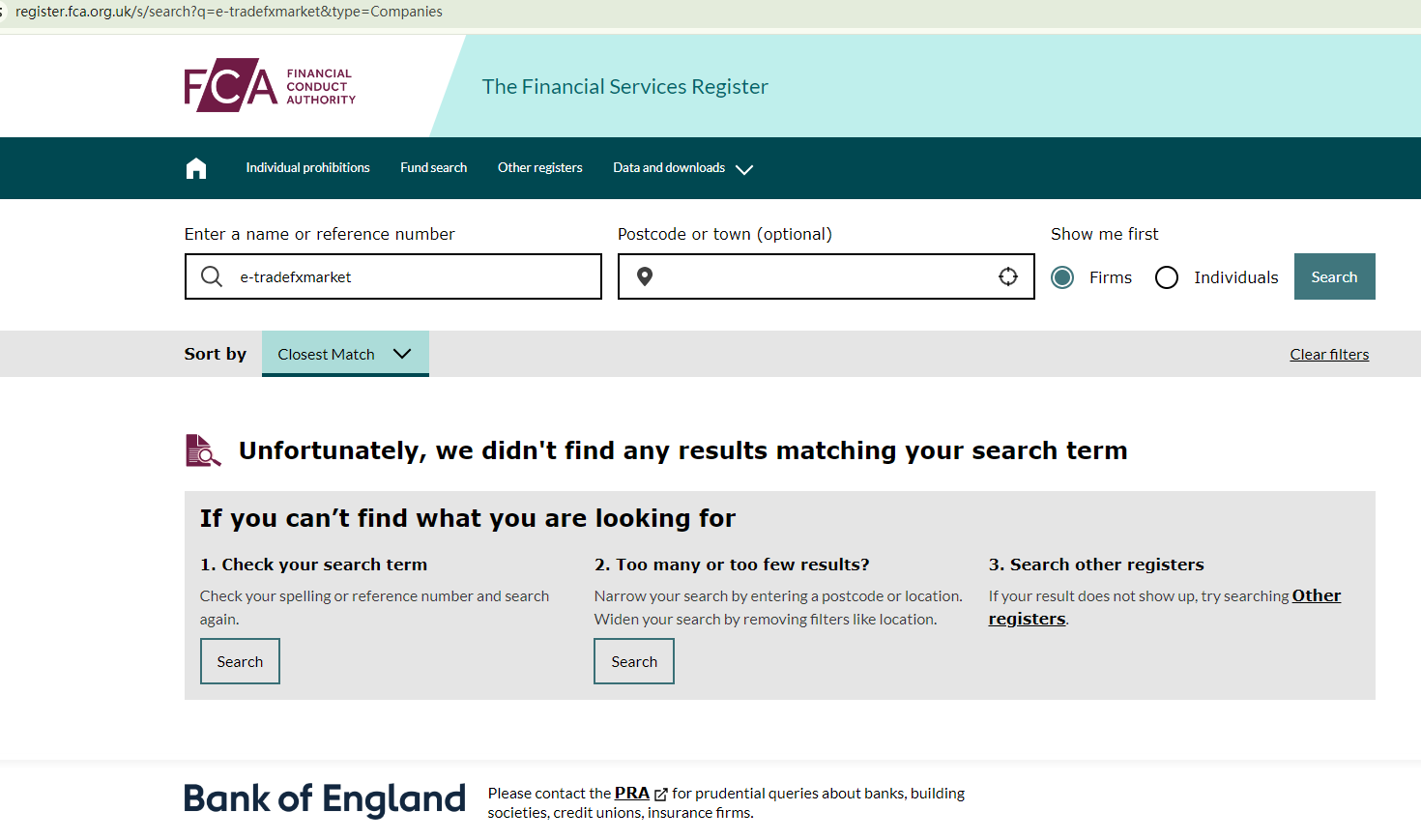The width and height of the screenshot is (1421, 840).
Task: Select the Firms radio button
Action: 1062,277
